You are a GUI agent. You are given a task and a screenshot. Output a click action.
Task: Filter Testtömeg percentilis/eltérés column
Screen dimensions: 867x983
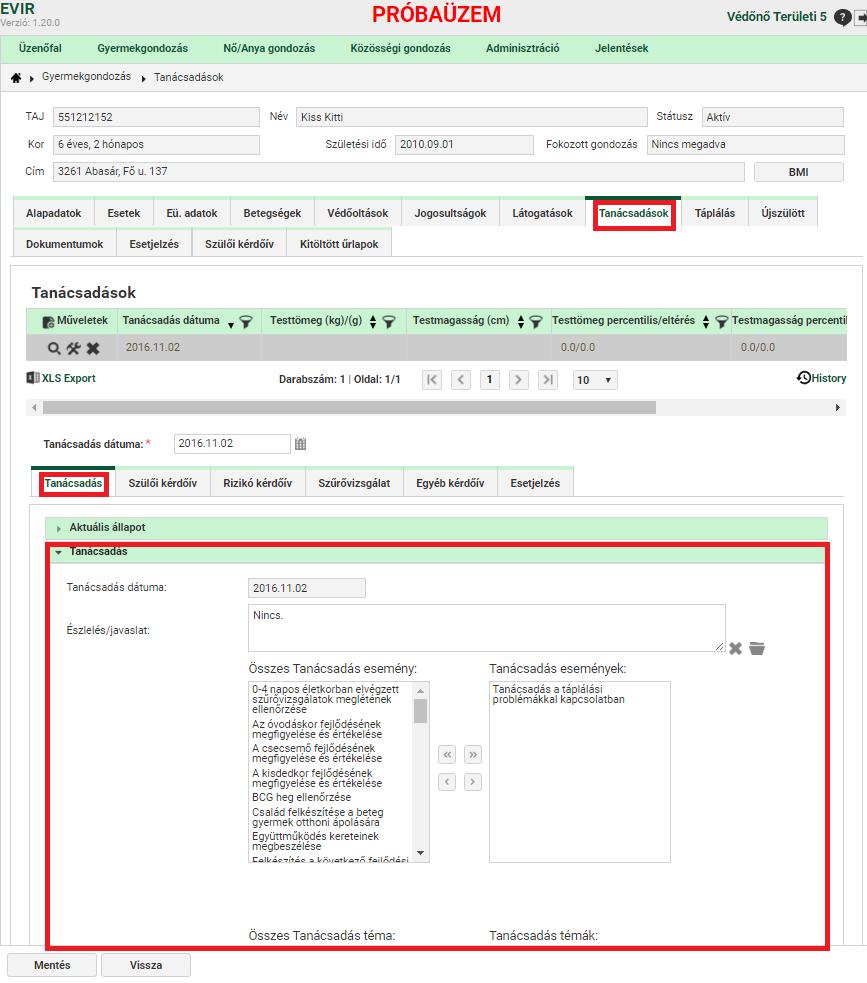(x=722, y=322)
